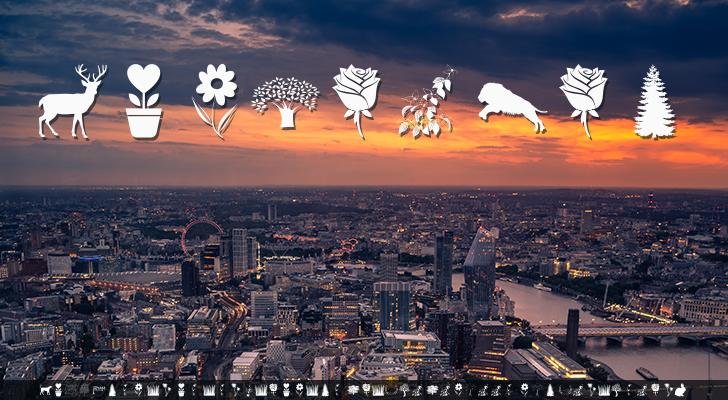Viewport: 728px width, 400px height.
Task: Select the heart flower pot icon
Action: [144, 101]
